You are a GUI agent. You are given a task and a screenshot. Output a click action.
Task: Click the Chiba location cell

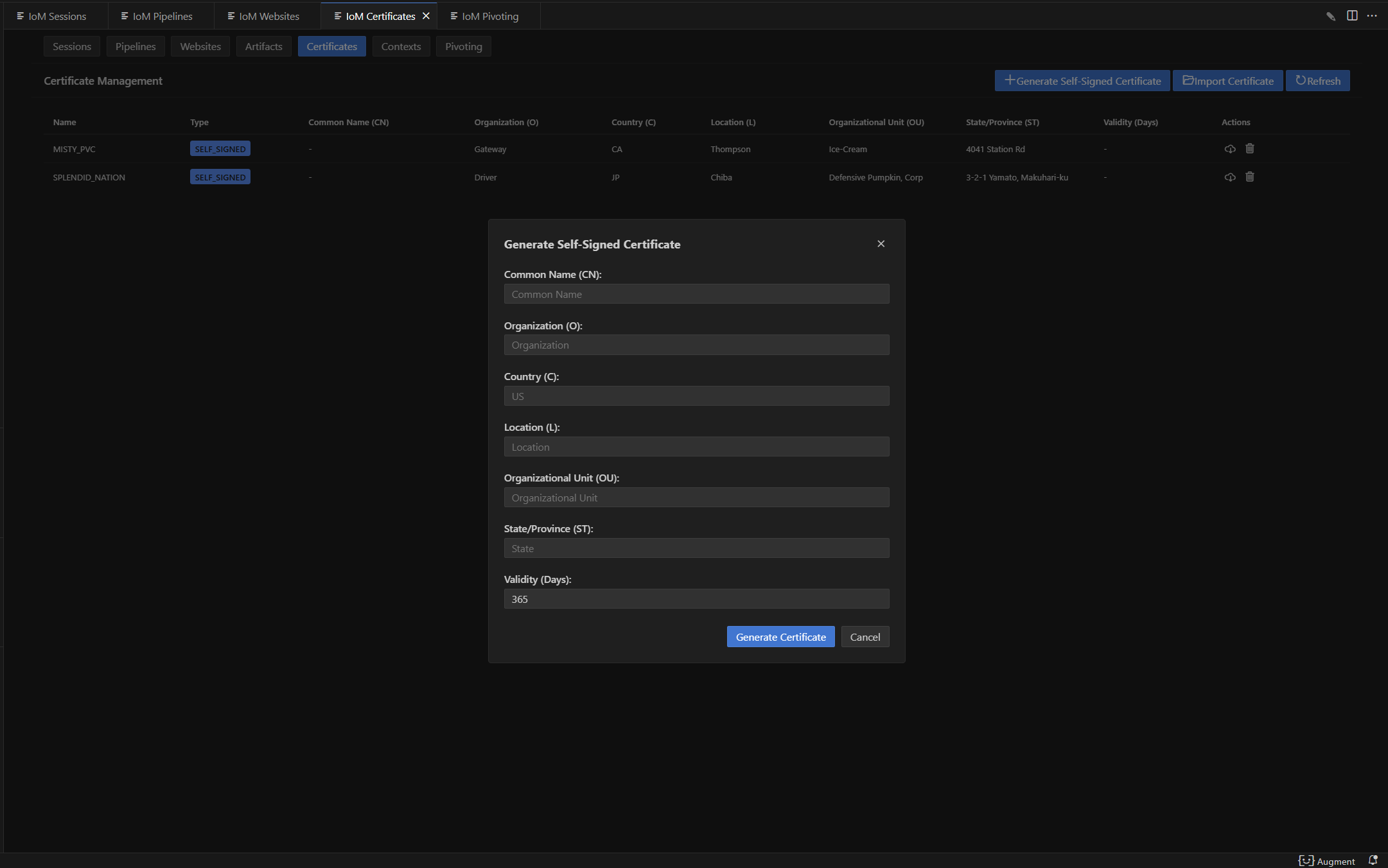point(721,177)
